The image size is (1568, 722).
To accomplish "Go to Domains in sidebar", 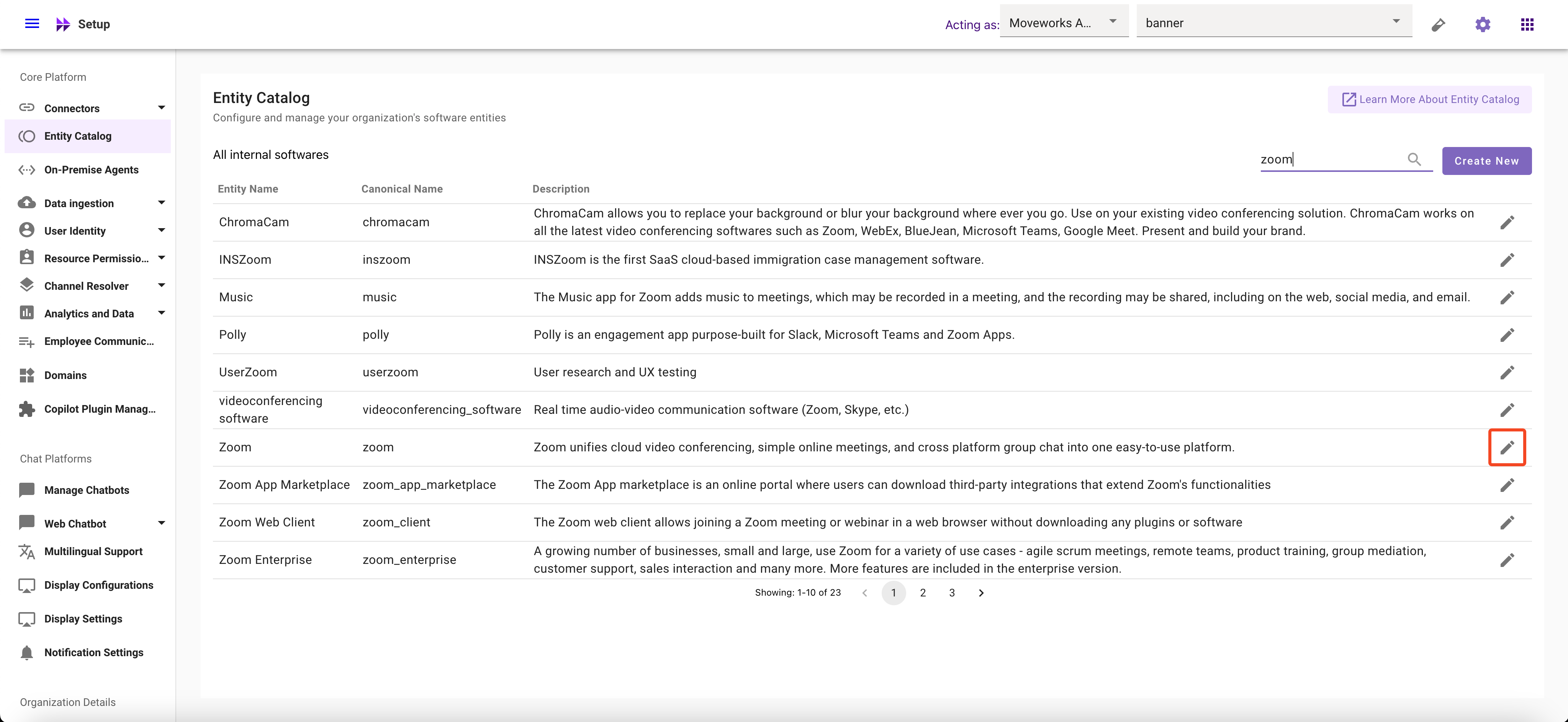I will tap(65, 375).
